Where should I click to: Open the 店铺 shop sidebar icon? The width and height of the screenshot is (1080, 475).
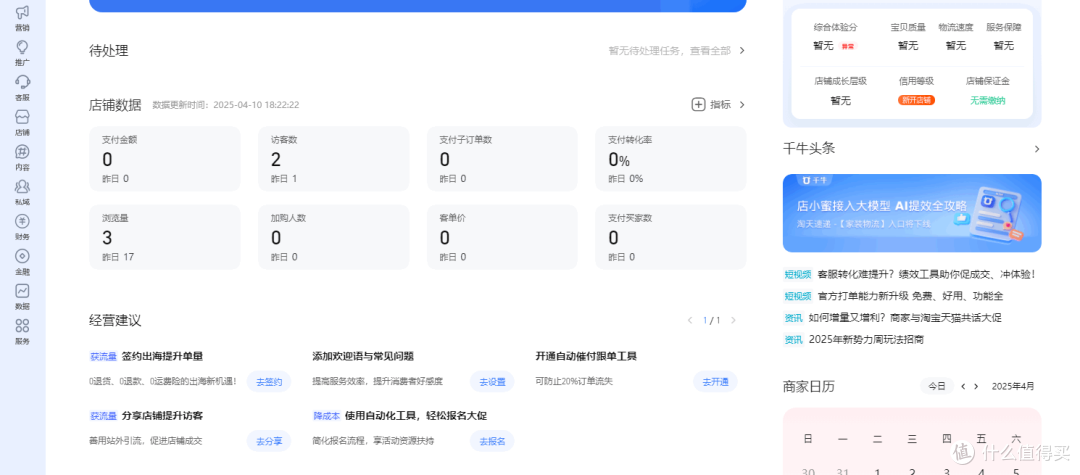[22, 123]
